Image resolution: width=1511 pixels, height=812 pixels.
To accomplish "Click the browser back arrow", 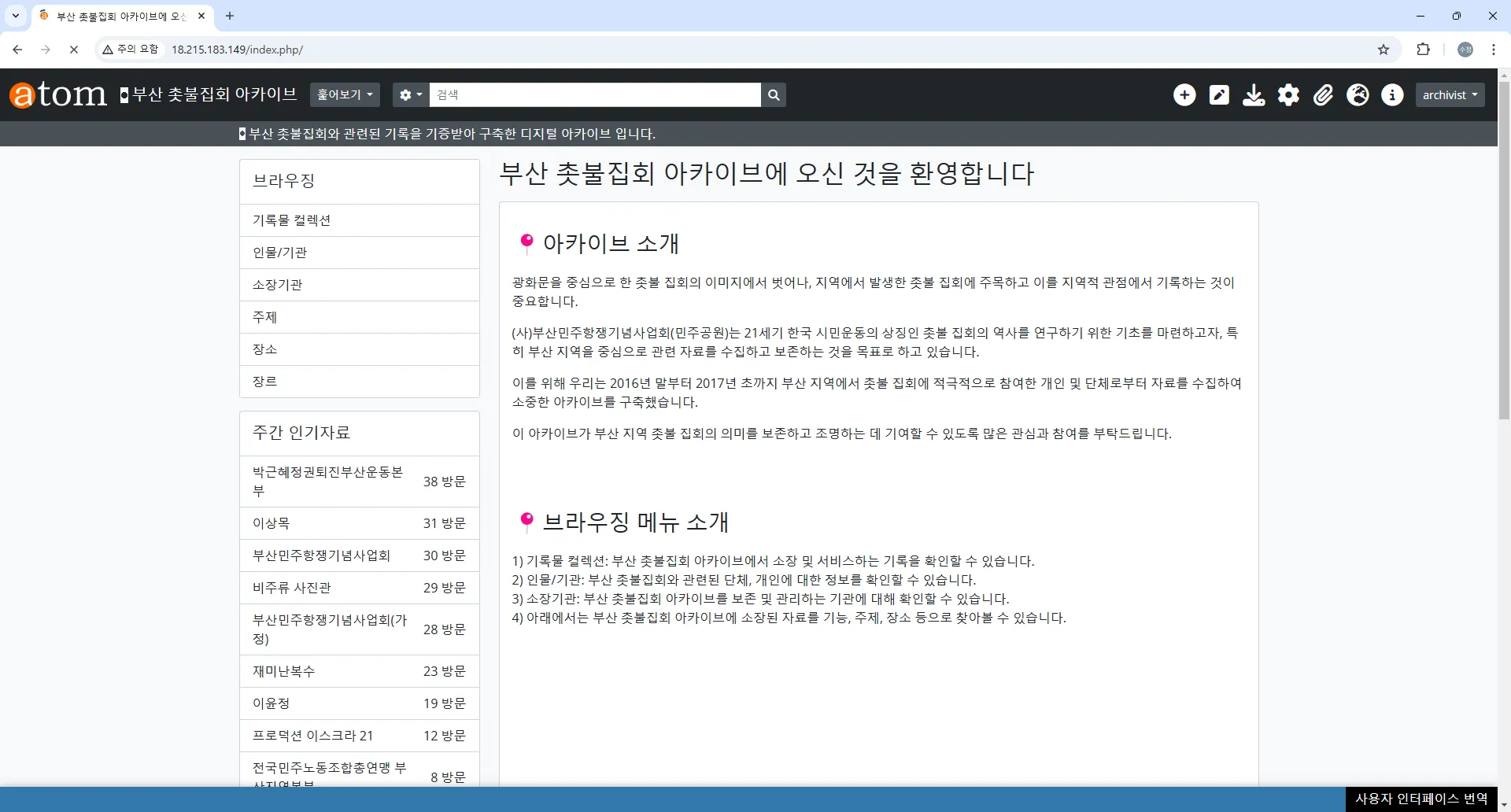I will click(x=17, y=50).
